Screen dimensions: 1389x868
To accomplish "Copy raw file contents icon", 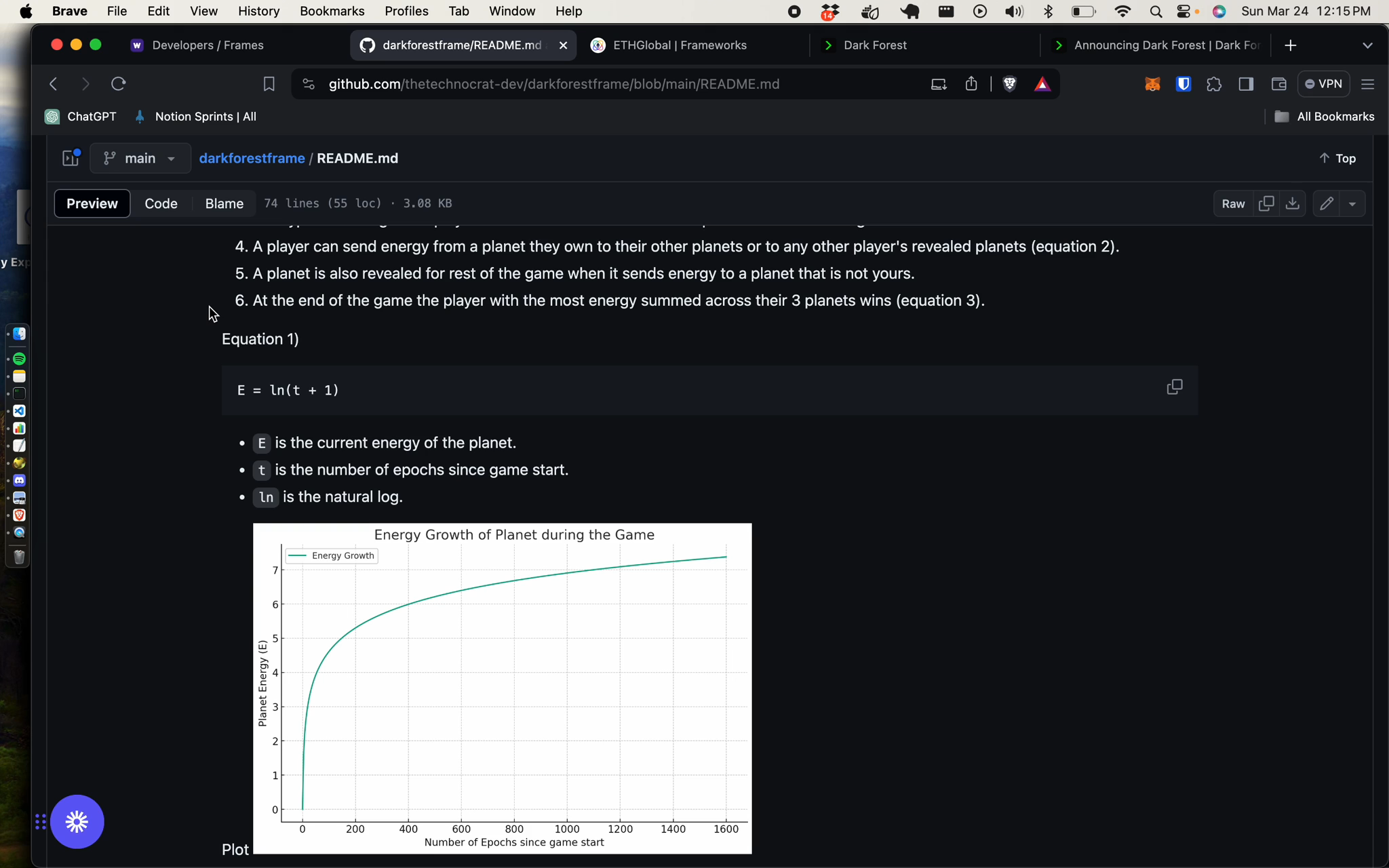I will (x=1266, y=203).
